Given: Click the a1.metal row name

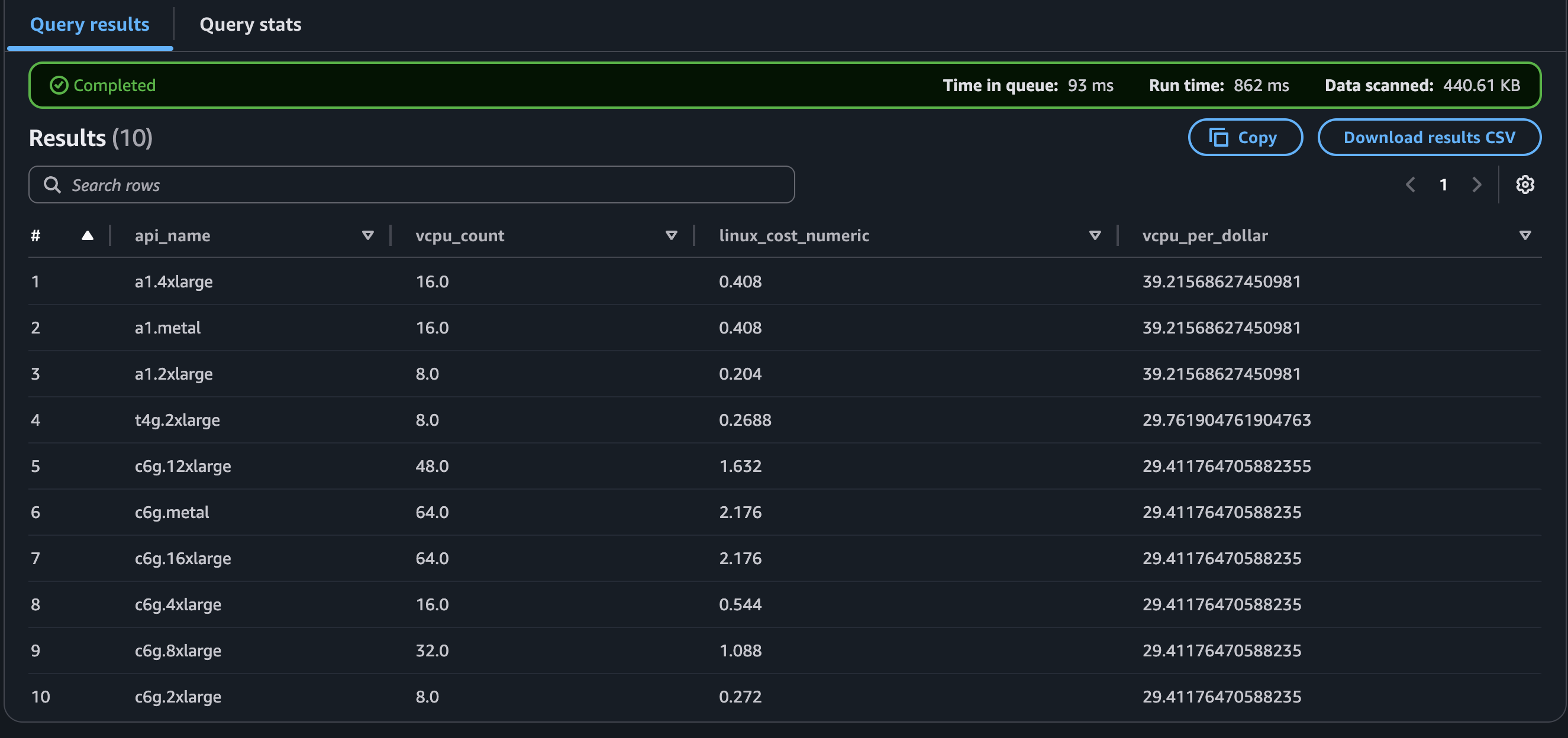Looking at the screenshot, I should coord(167,328).
